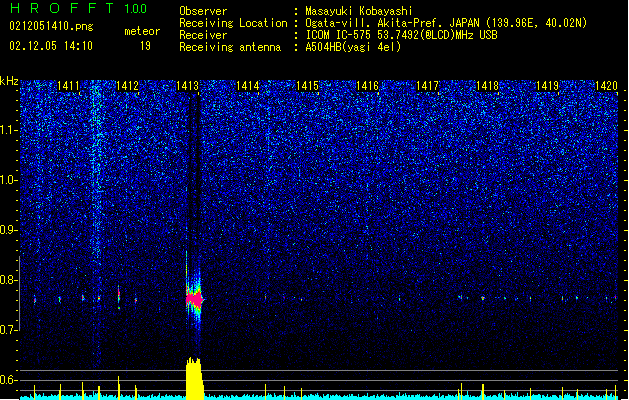Image resolution: width=629 pixels, height=400 pixels.
Task: Click the Receiver label
Action: coord(203,35)
